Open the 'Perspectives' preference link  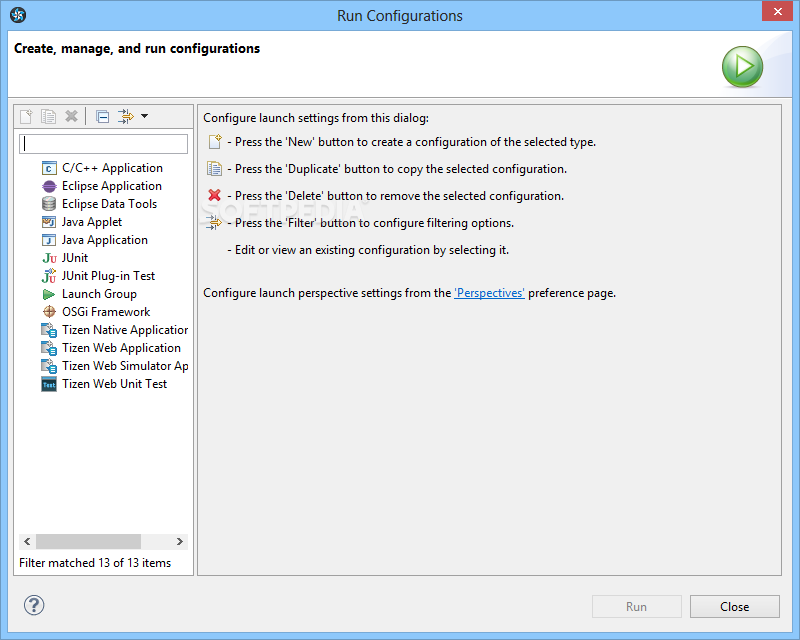click(489, 293)
